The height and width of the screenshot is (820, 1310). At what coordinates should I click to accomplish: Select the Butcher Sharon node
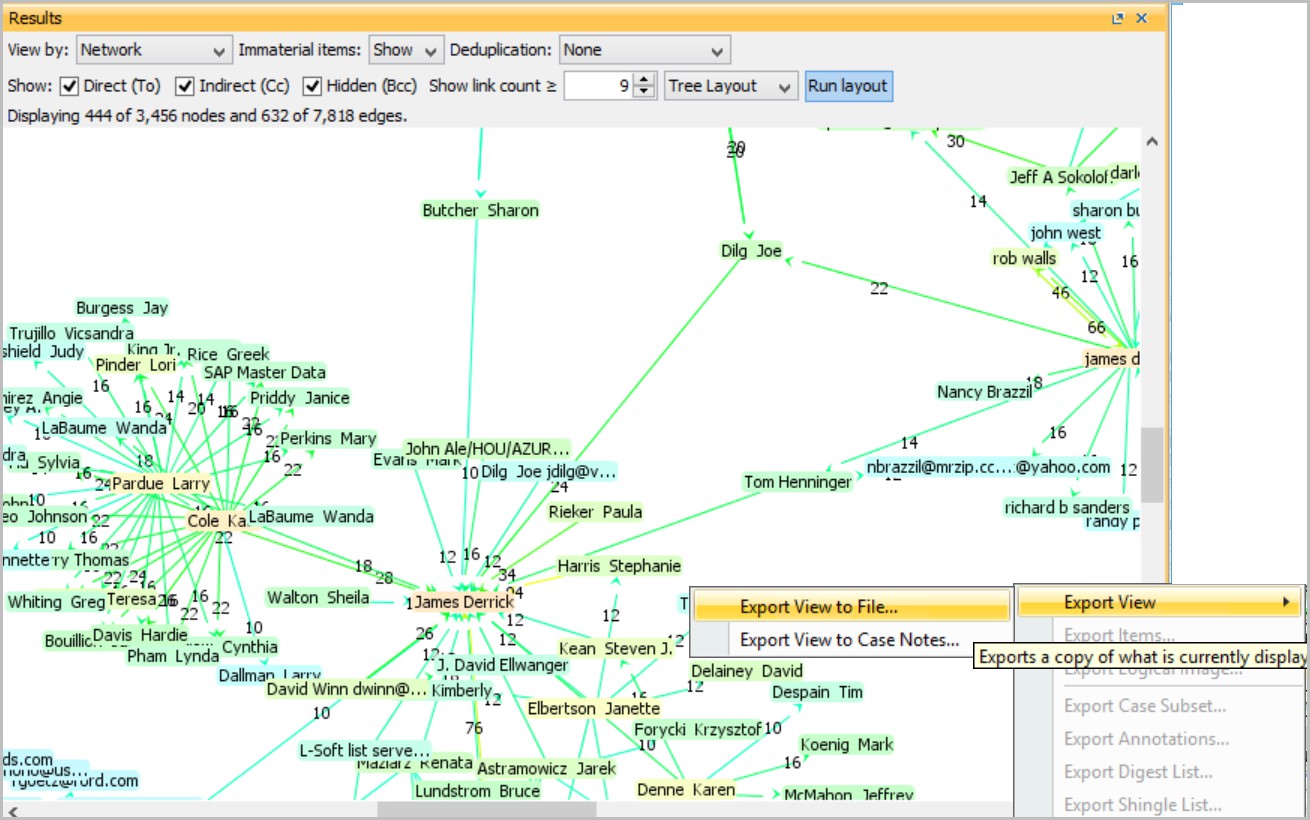(480, 210)
